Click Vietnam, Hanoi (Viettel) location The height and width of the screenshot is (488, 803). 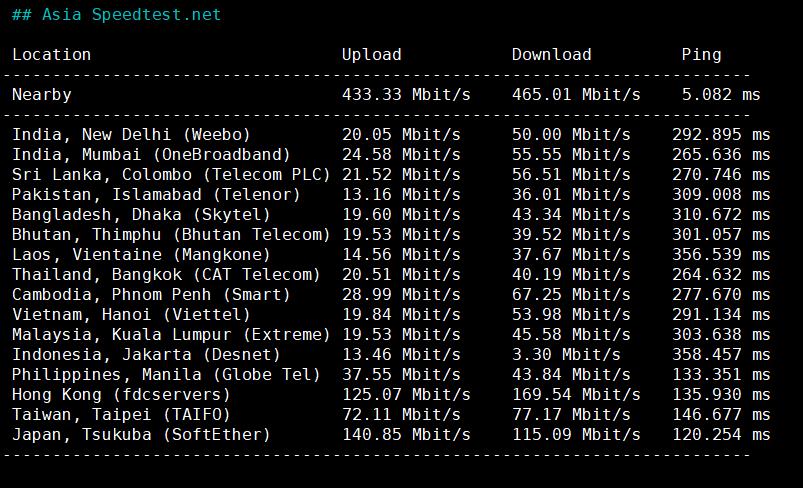click(131, 315)
